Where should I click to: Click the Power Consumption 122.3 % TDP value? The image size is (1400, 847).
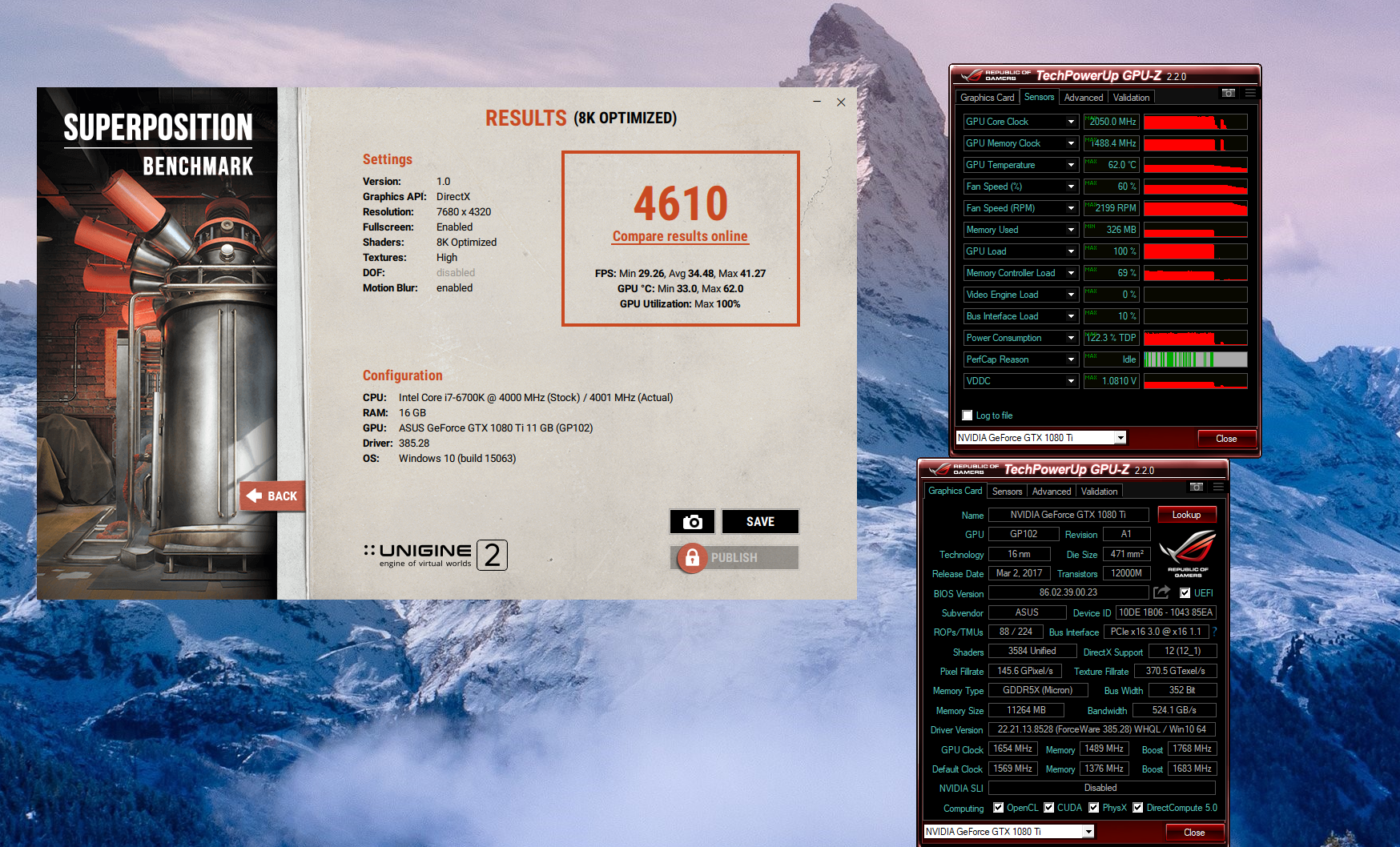1111,338
